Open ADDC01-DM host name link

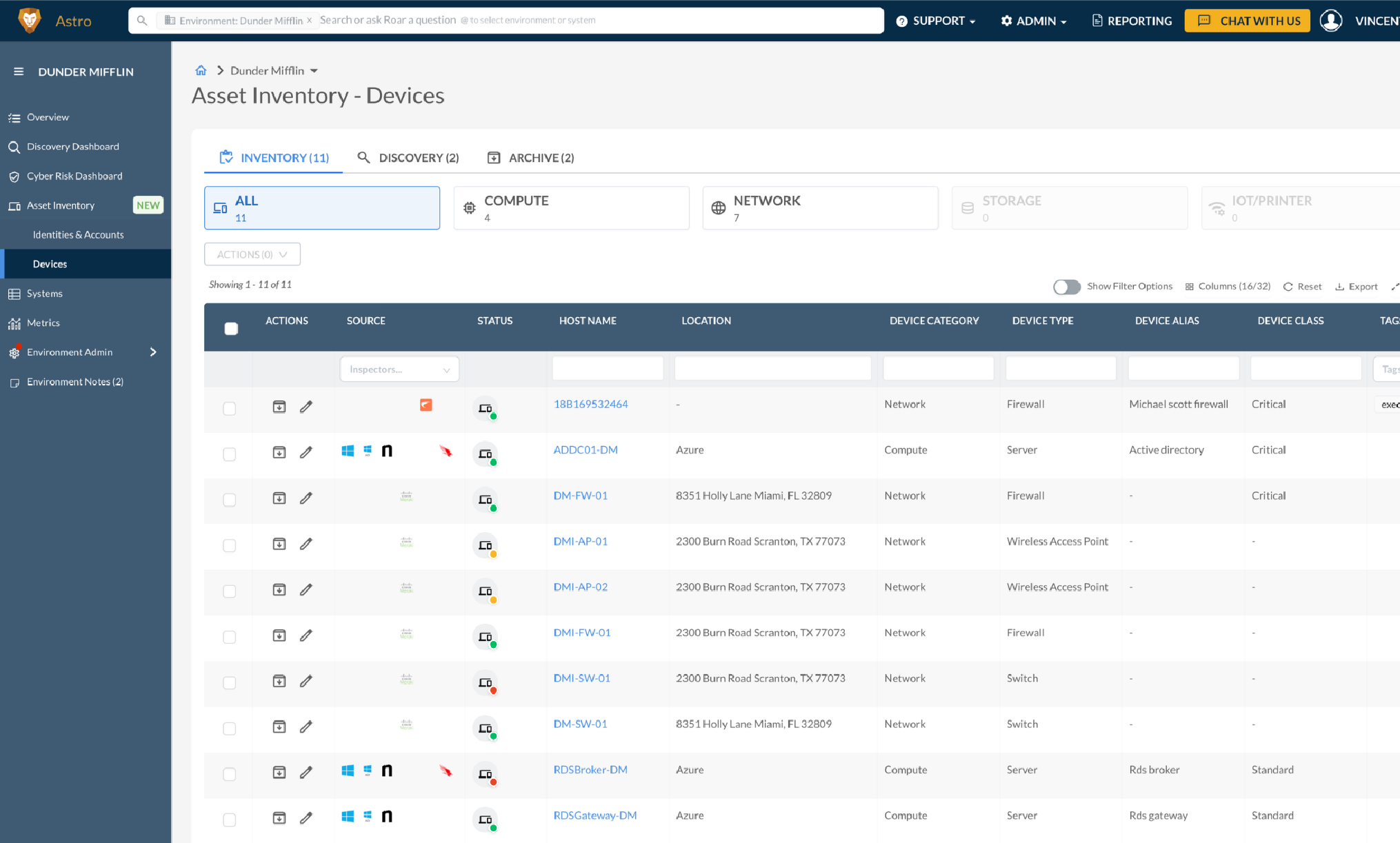click(x=586, y=450)
